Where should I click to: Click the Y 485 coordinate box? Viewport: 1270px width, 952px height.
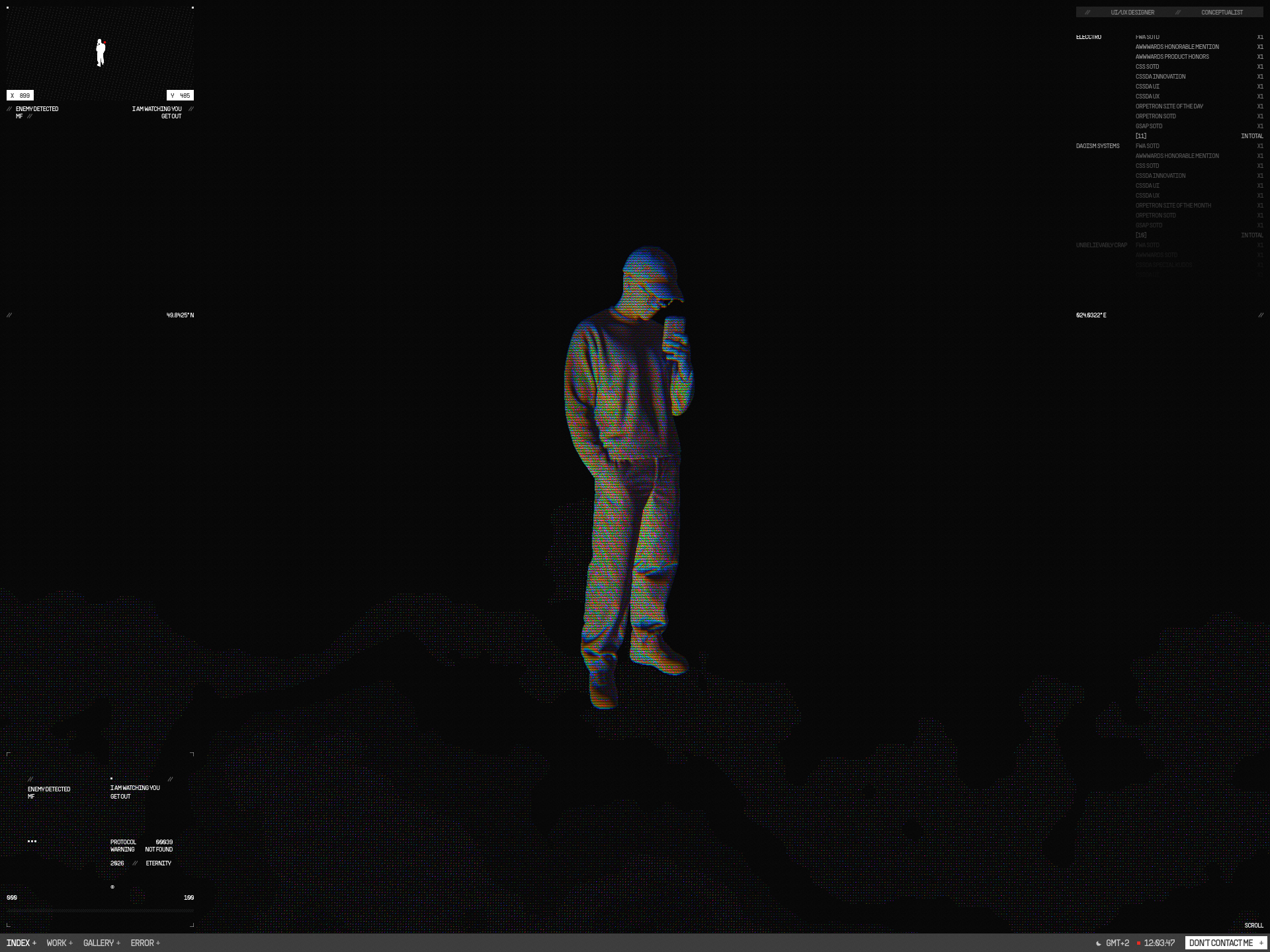pyautogui.click(x=181, y=95)
